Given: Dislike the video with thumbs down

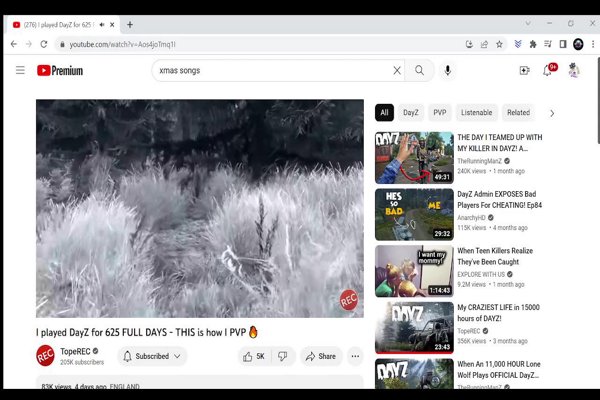Looking at the screenshot, I should click(x=283, y=356).
